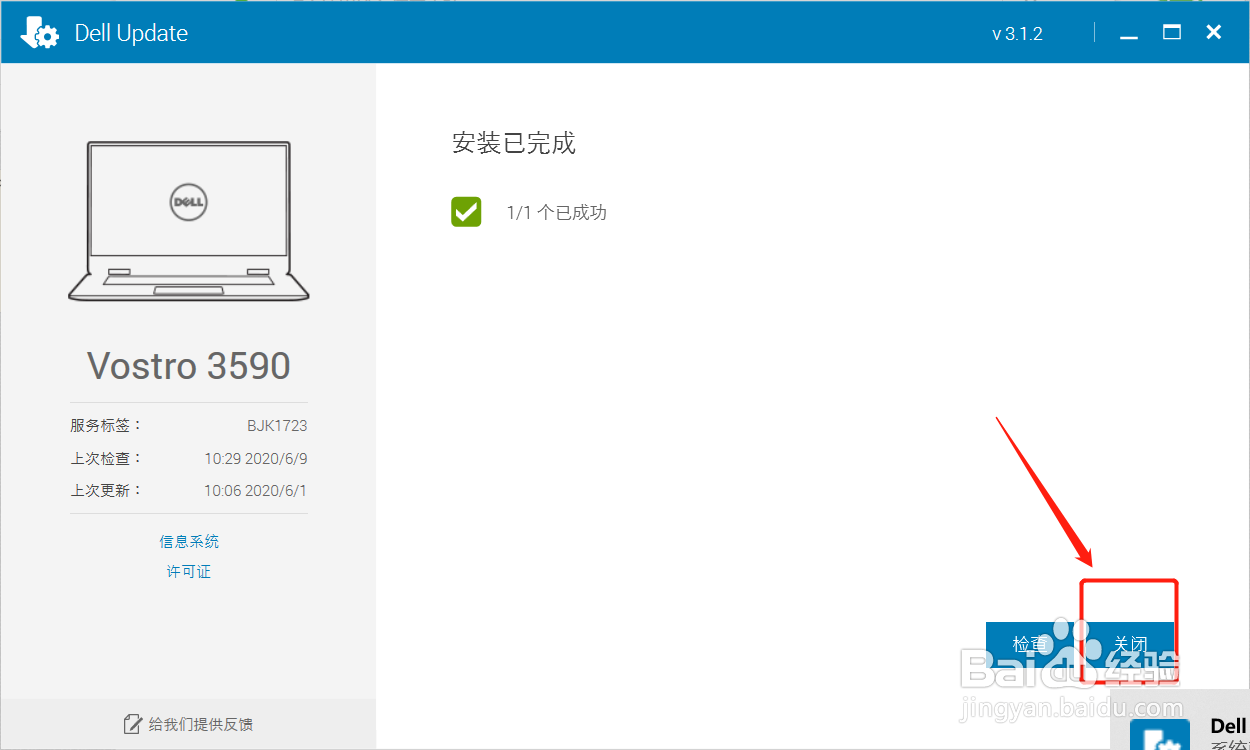Select last check time 10:29 2020/6/9

point(256,458)
